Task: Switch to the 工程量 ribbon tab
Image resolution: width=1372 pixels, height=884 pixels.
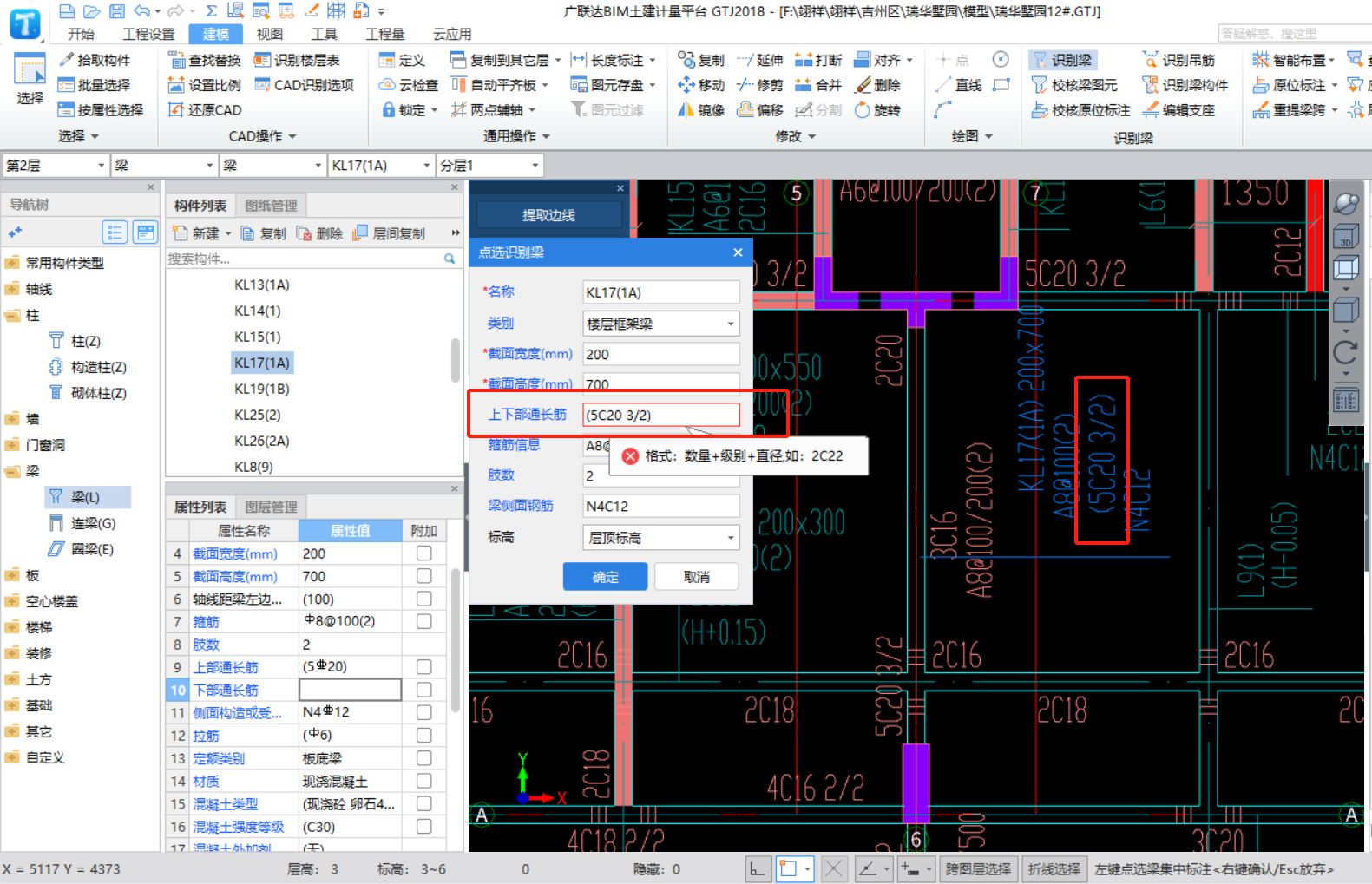Action: point(384,34)
